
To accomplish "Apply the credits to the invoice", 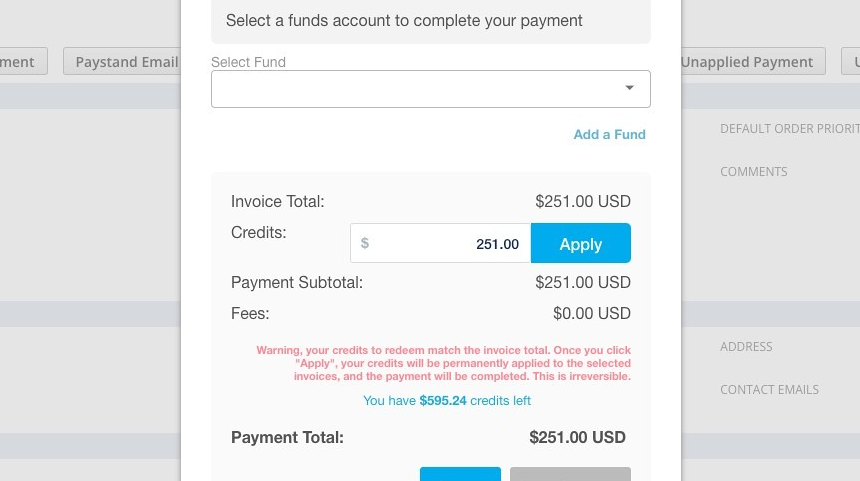I will coord(580,243).
